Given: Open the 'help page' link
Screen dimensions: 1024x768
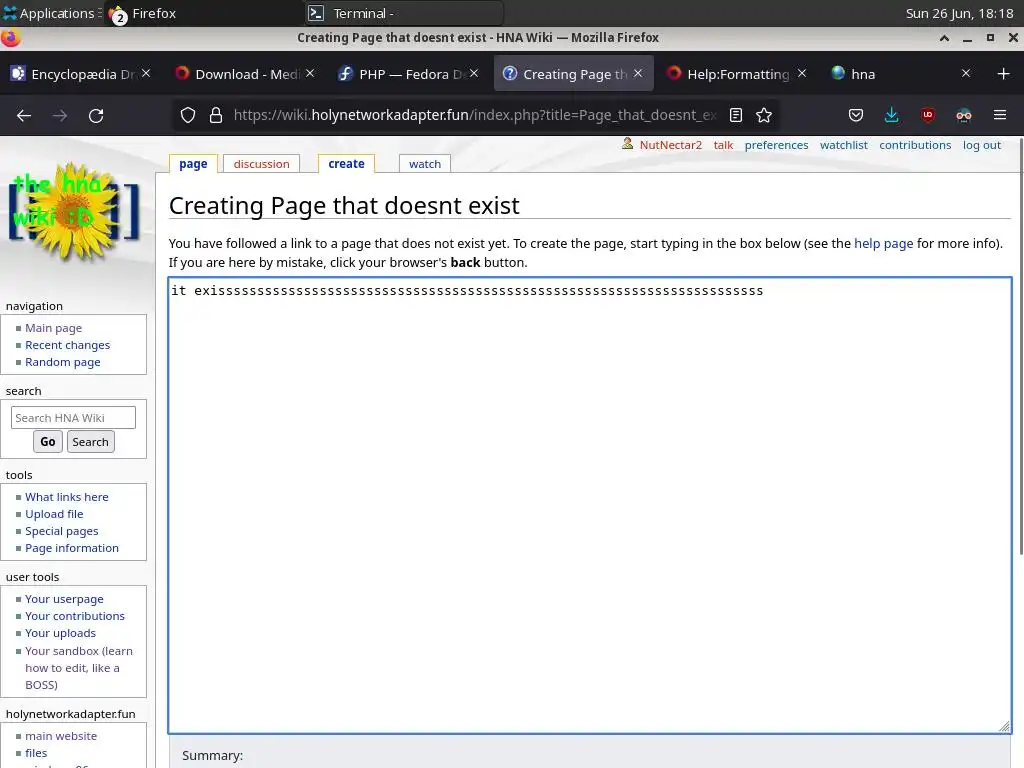Looking at the screenshot, I should pos(884,244).
